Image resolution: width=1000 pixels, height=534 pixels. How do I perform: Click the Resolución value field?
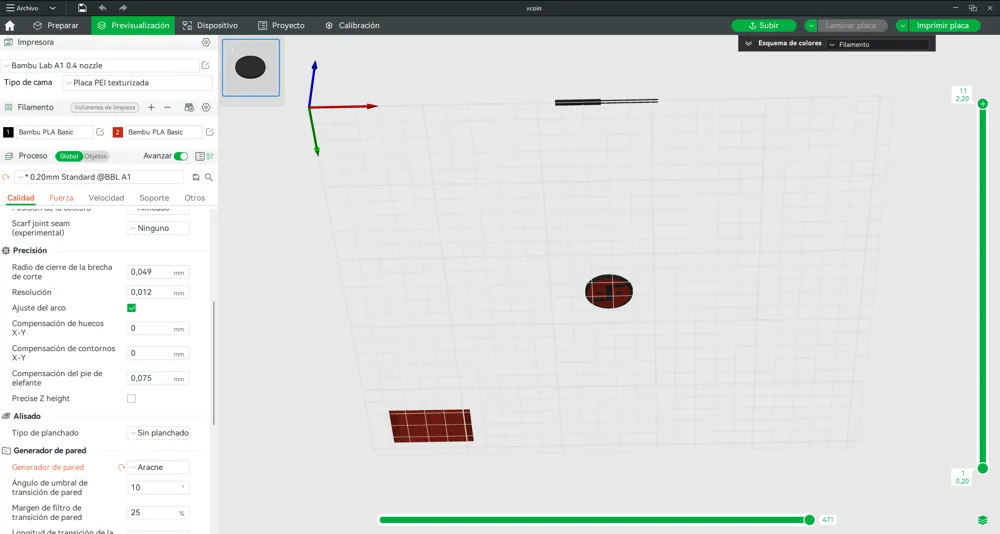(x=158, y=292)
